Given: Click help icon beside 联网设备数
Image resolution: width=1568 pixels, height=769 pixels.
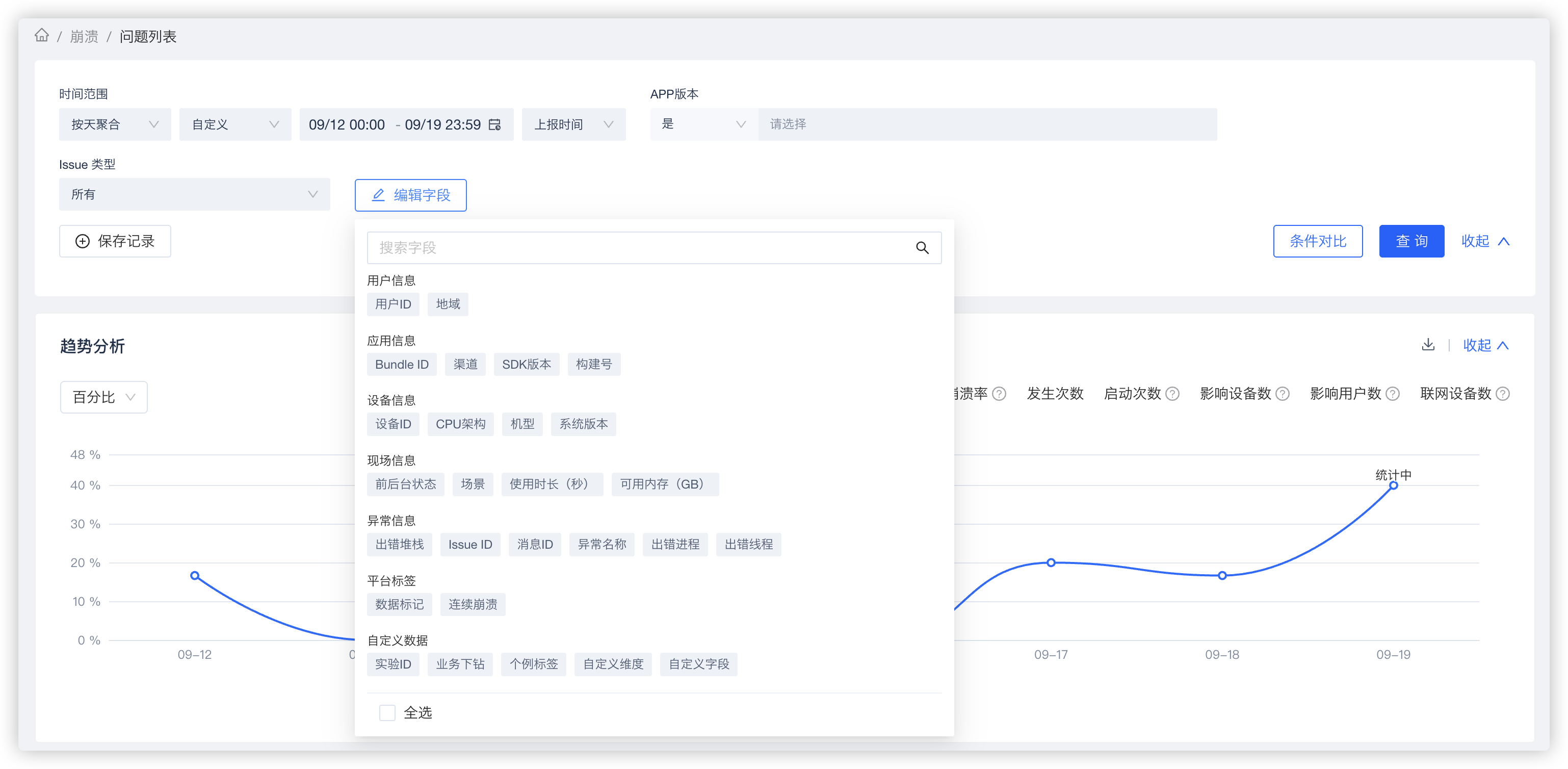Looking at the screenshot, I should coord(1503,394).
